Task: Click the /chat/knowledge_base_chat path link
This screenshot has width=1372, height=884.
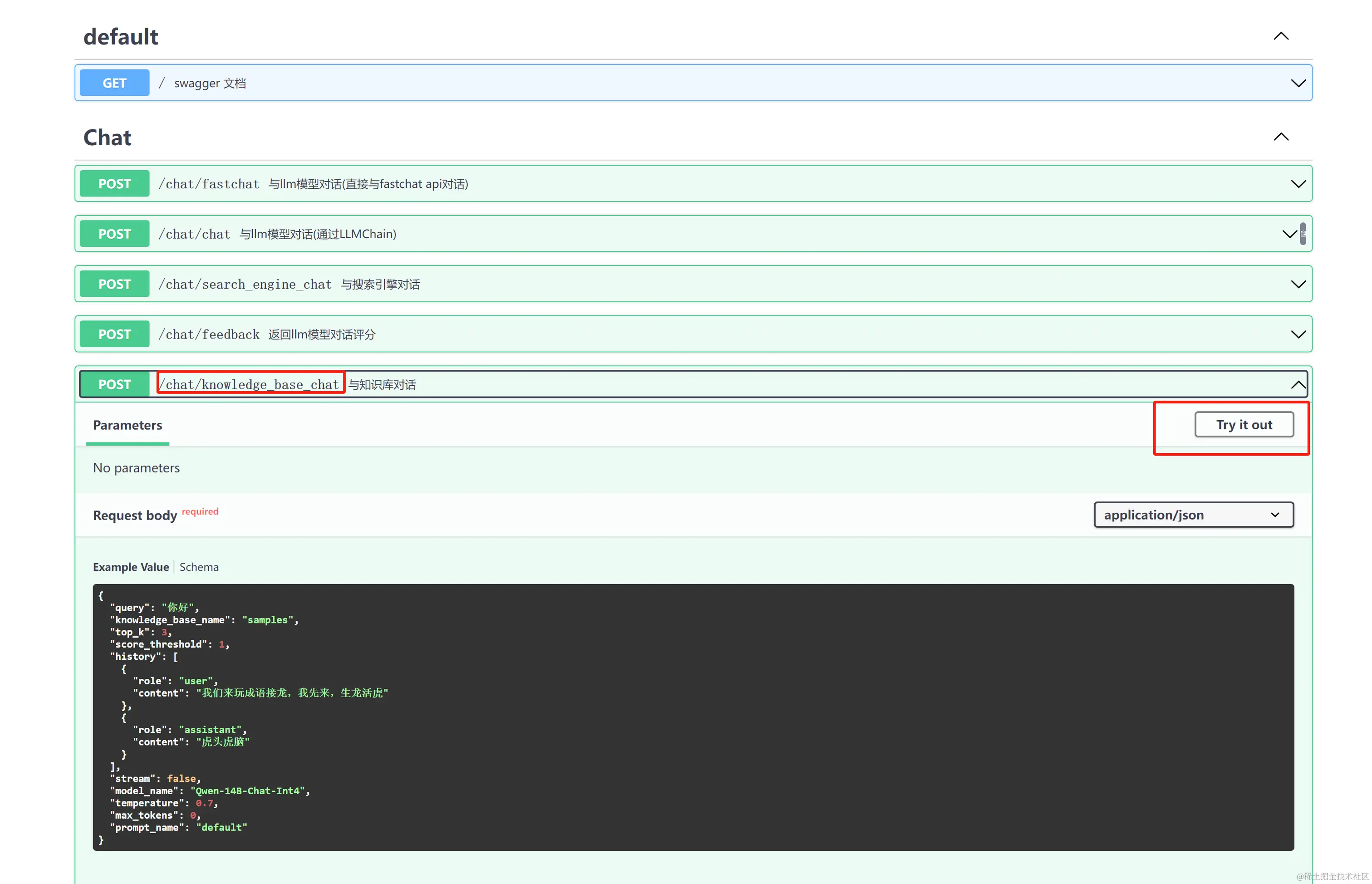Action: 249,385
